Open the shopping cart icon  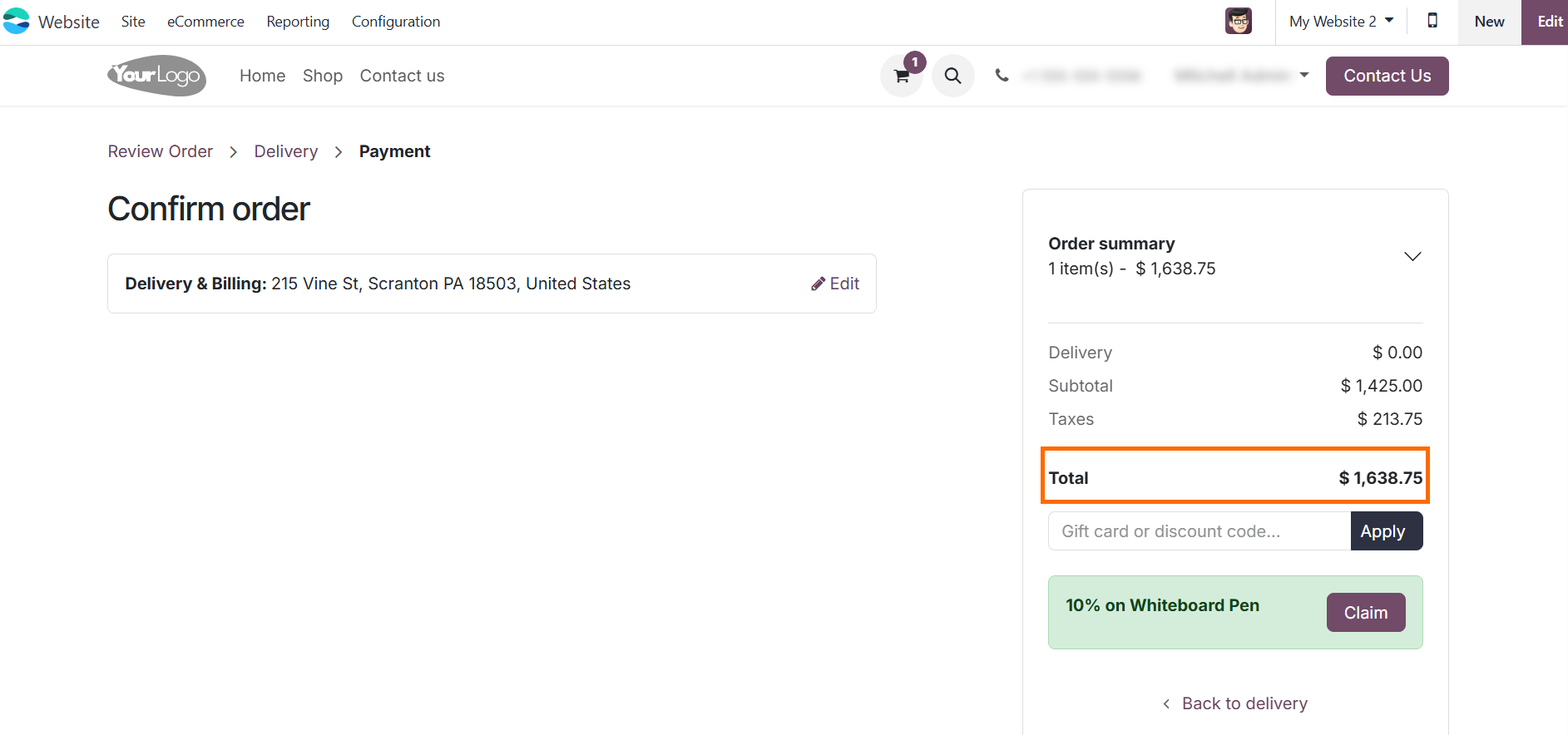901,76
